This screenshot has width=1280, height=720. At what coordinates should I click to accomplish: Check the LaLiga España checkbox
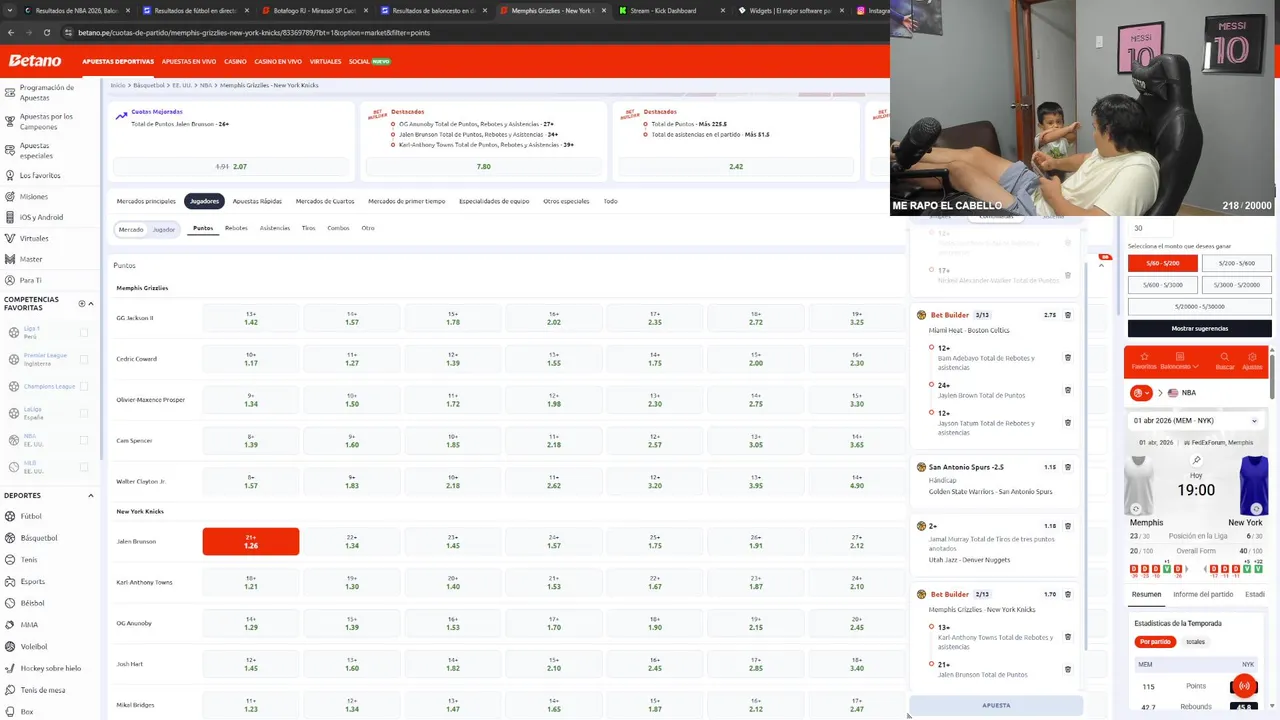tap(84, 413)
